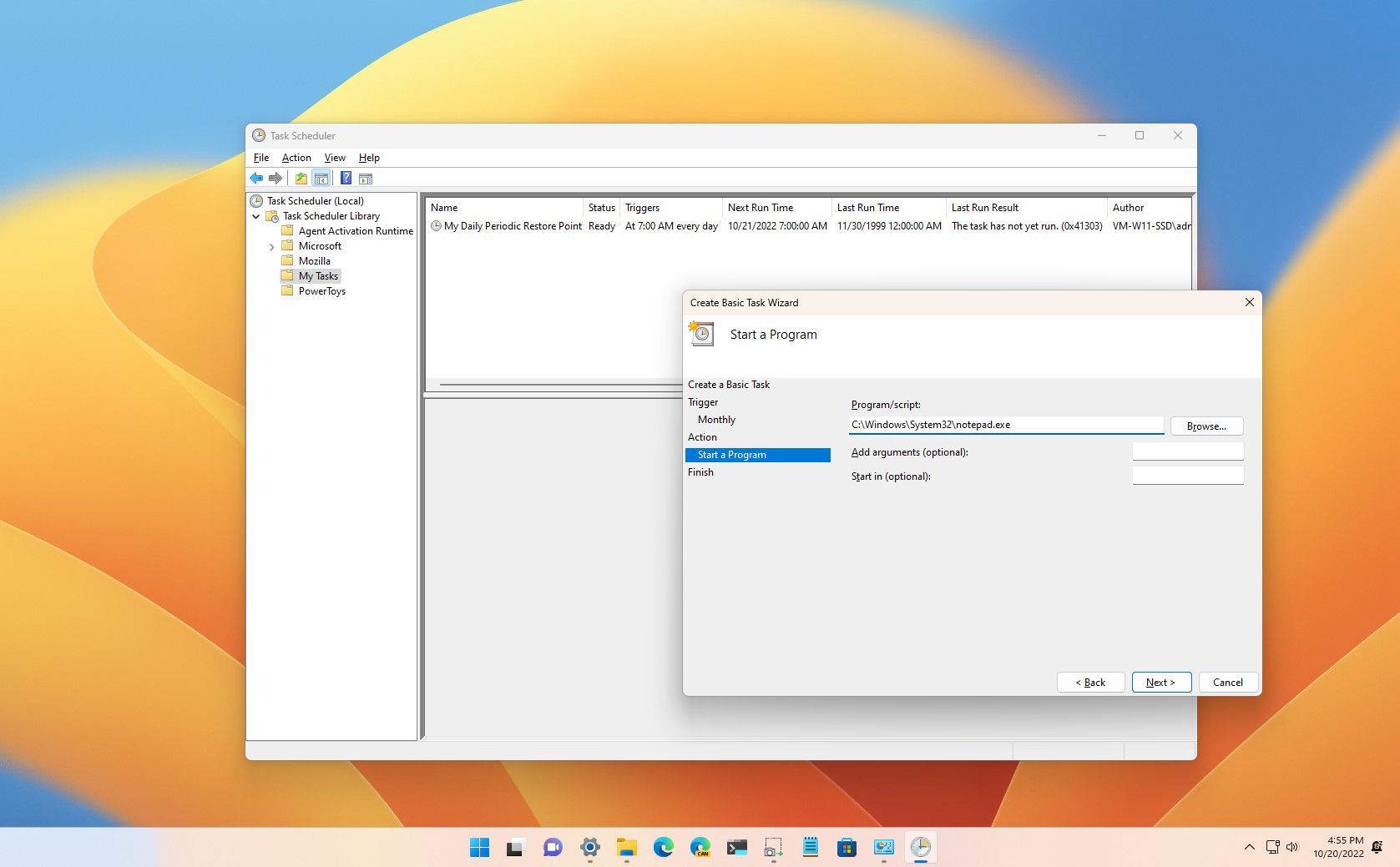Select the PowerToys folder in the sidebar
The image size is (1400, 867).
click(321, 290)
